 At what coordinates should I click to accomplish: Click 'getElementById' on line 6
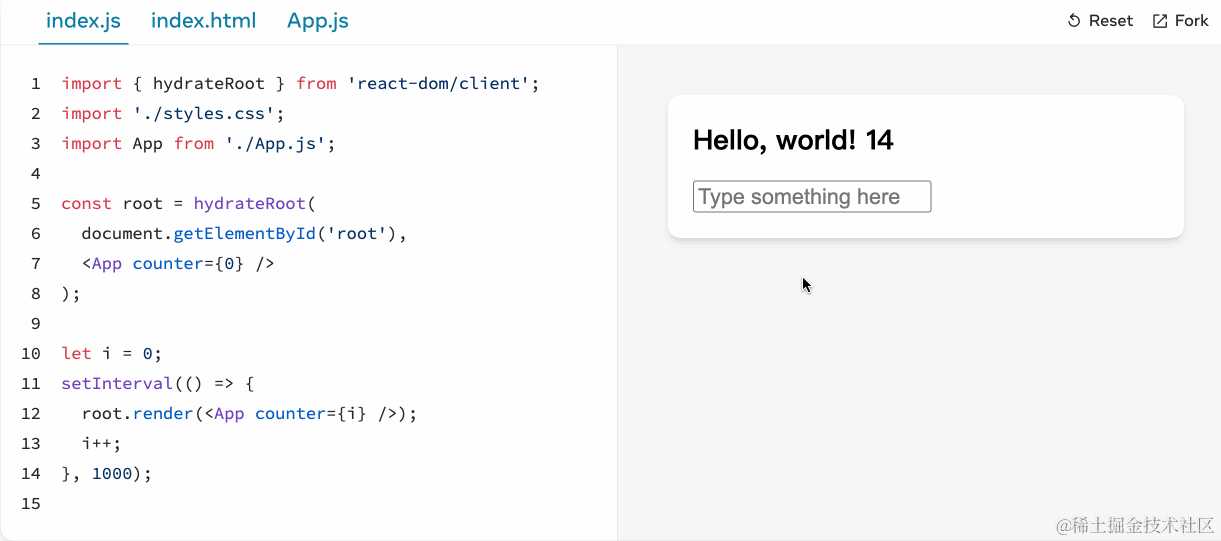244,234
